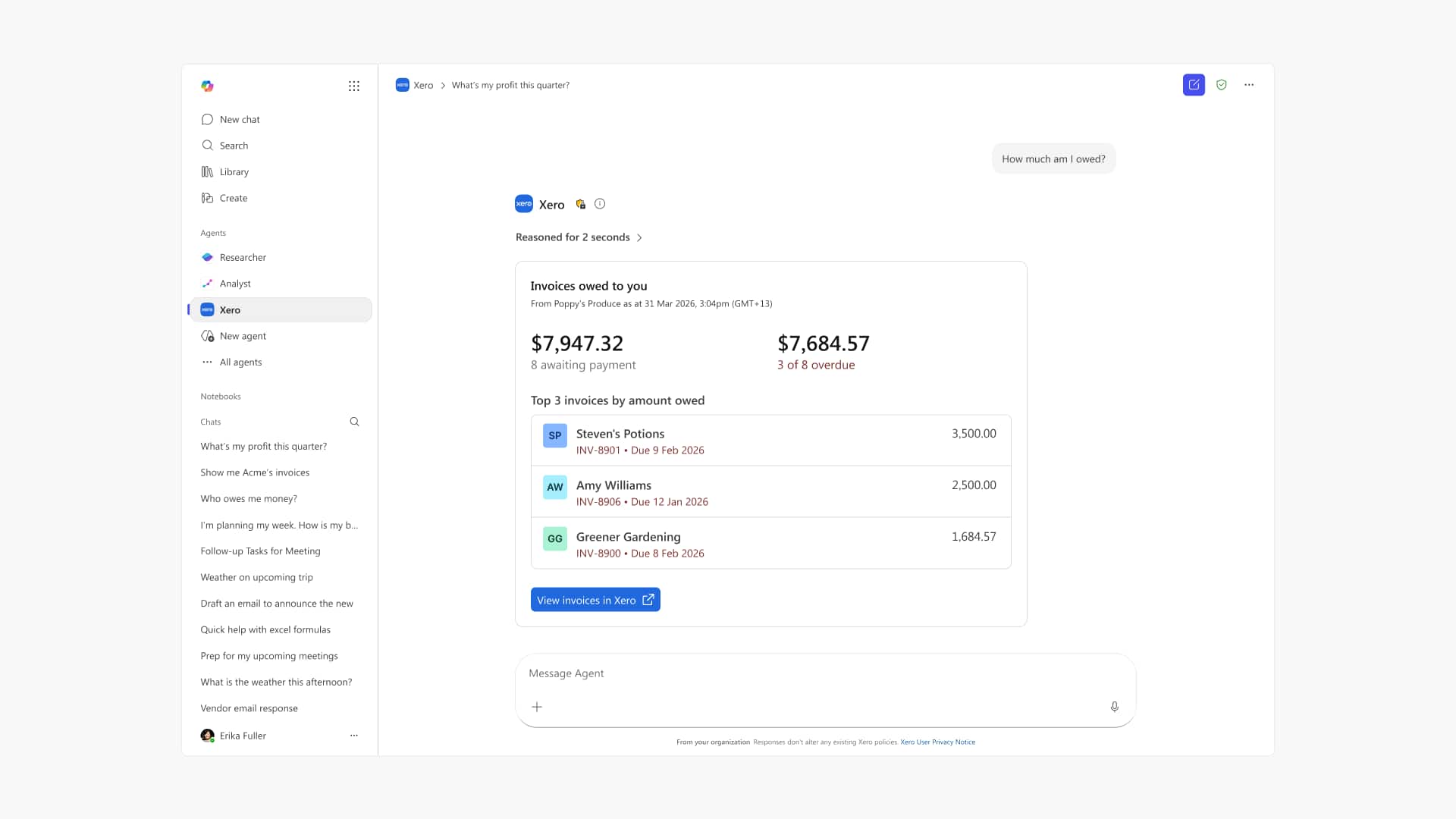The width and height of the screenshot is (1456, 819).
Task: Select the Xero agent in sidebar
Action: [281, 309]
